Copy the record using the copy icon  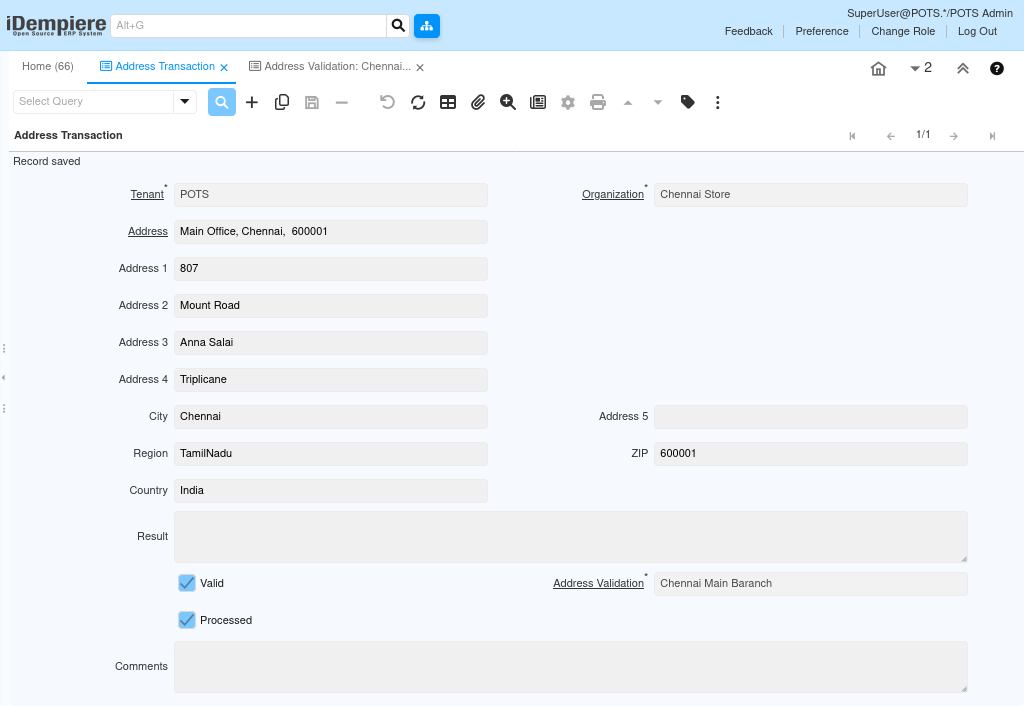click(x=282, y=102)
